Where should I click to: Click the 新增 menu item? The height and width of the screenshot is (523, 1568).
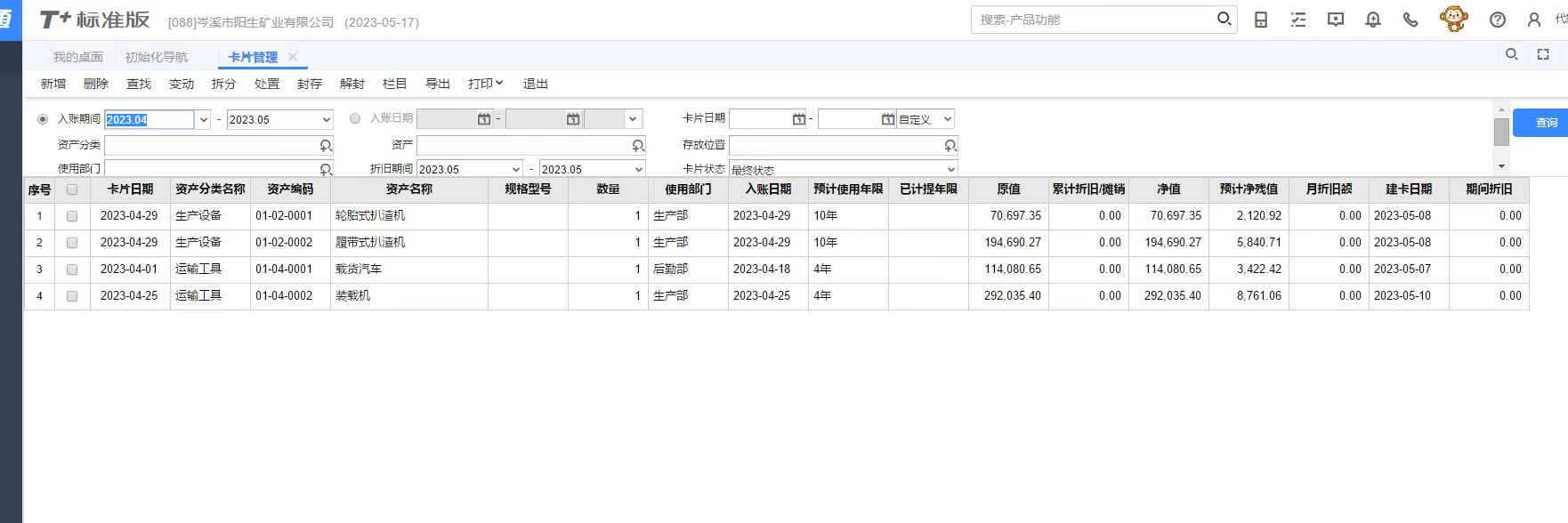tap(53, 84)
